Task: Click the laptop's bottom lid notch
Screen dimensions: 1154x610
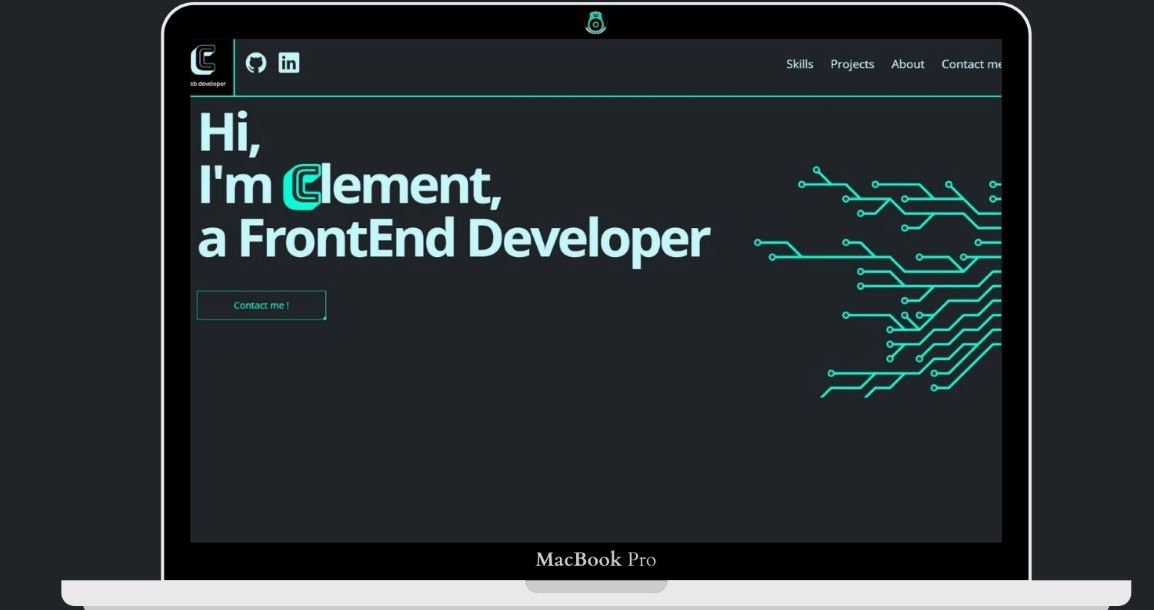Action: pyautogui.click(x=596, y=586)
